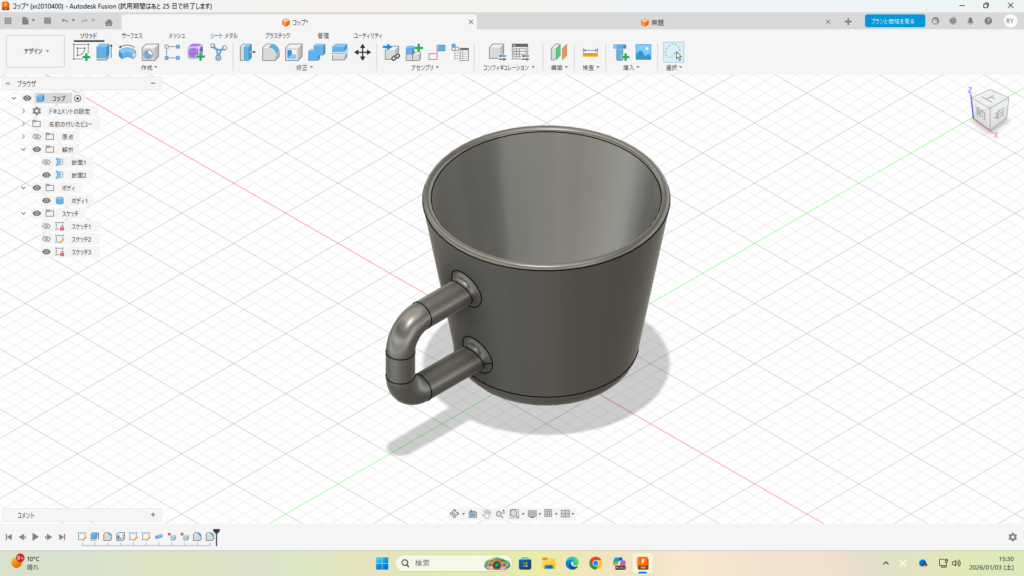
Task: Collapse the スケッチ folder tree node
Action: (x=23, y=213)
